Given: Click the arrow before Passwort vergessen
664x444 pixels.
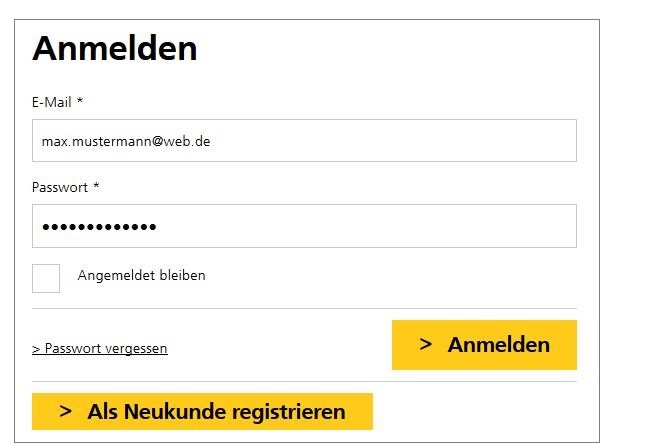Looking at the screenshot, I should point(36,349).
